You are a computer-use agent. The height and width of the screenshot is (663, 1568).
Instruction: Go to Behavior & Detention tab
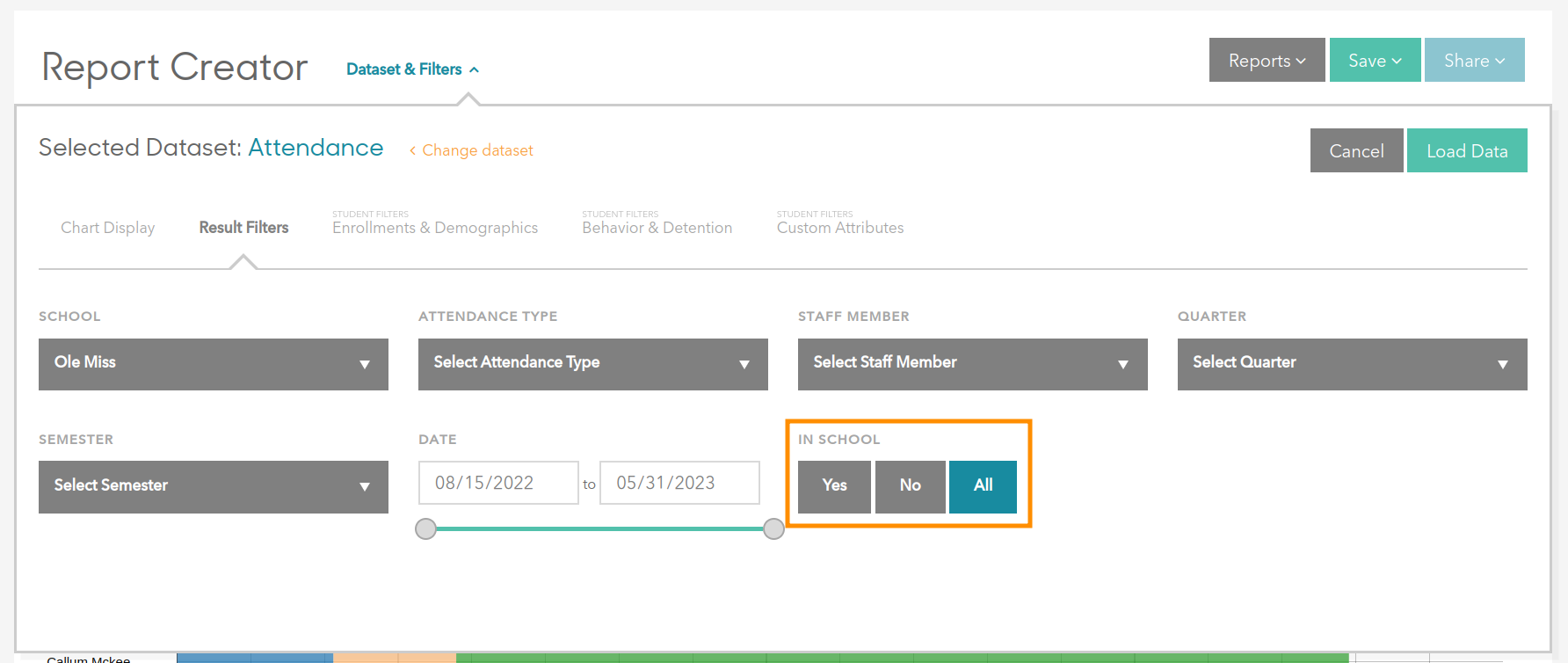coord(657,228)
